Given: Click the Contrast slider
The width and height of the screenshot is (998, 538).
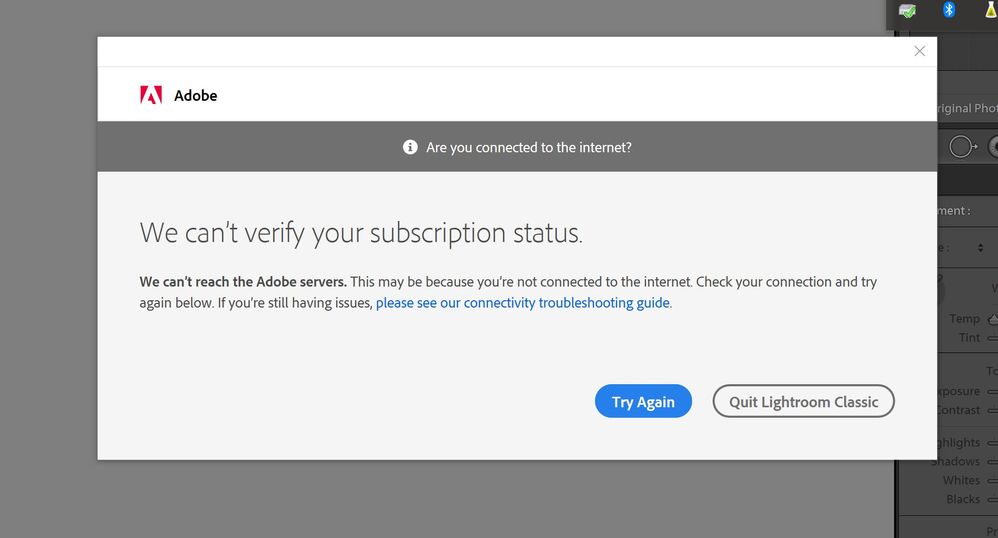Looking at the screenshot, I should coord(992,410).
